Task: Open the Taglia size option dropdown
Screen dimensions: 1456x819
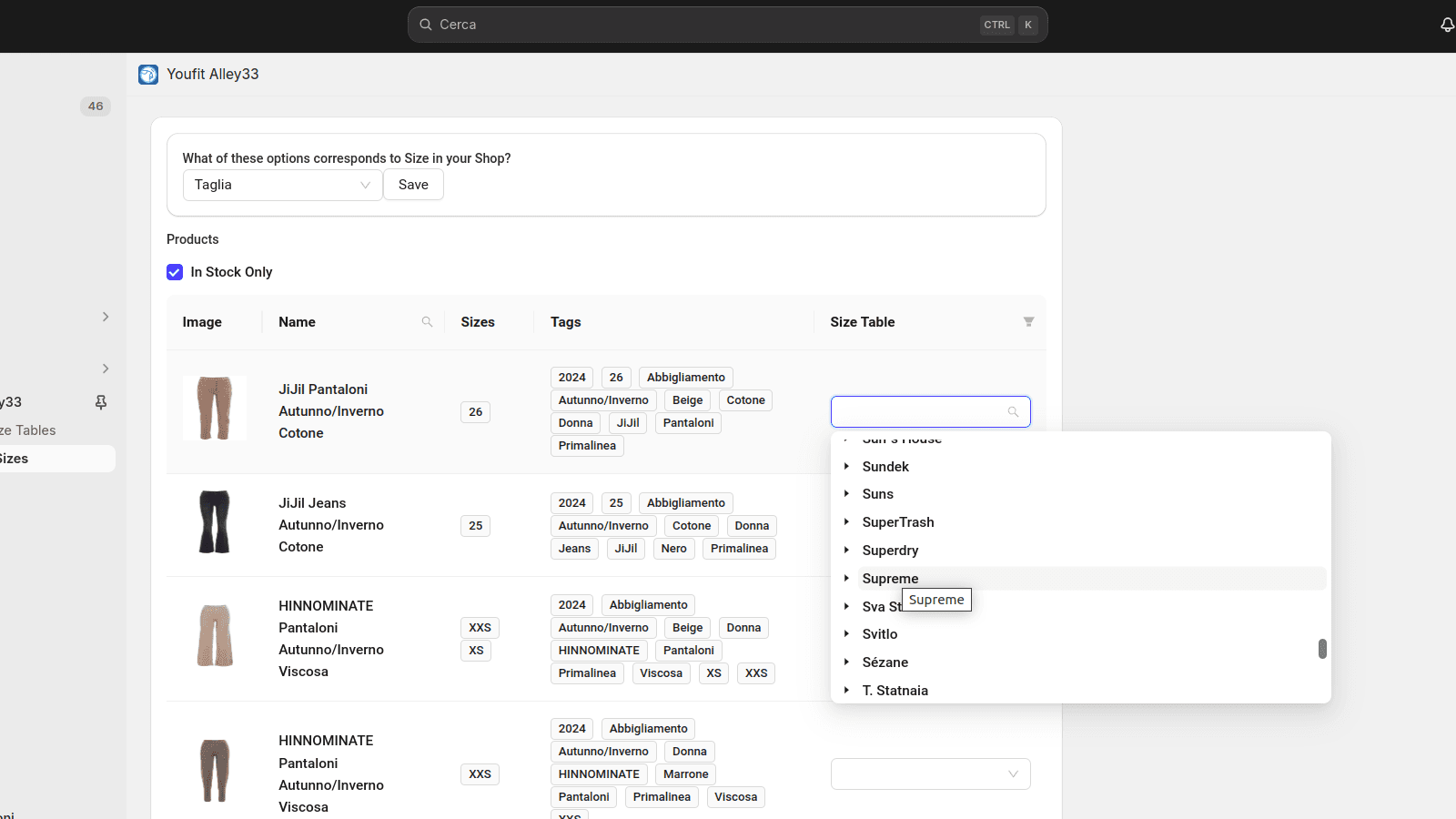Action: (x=282, y=185)
